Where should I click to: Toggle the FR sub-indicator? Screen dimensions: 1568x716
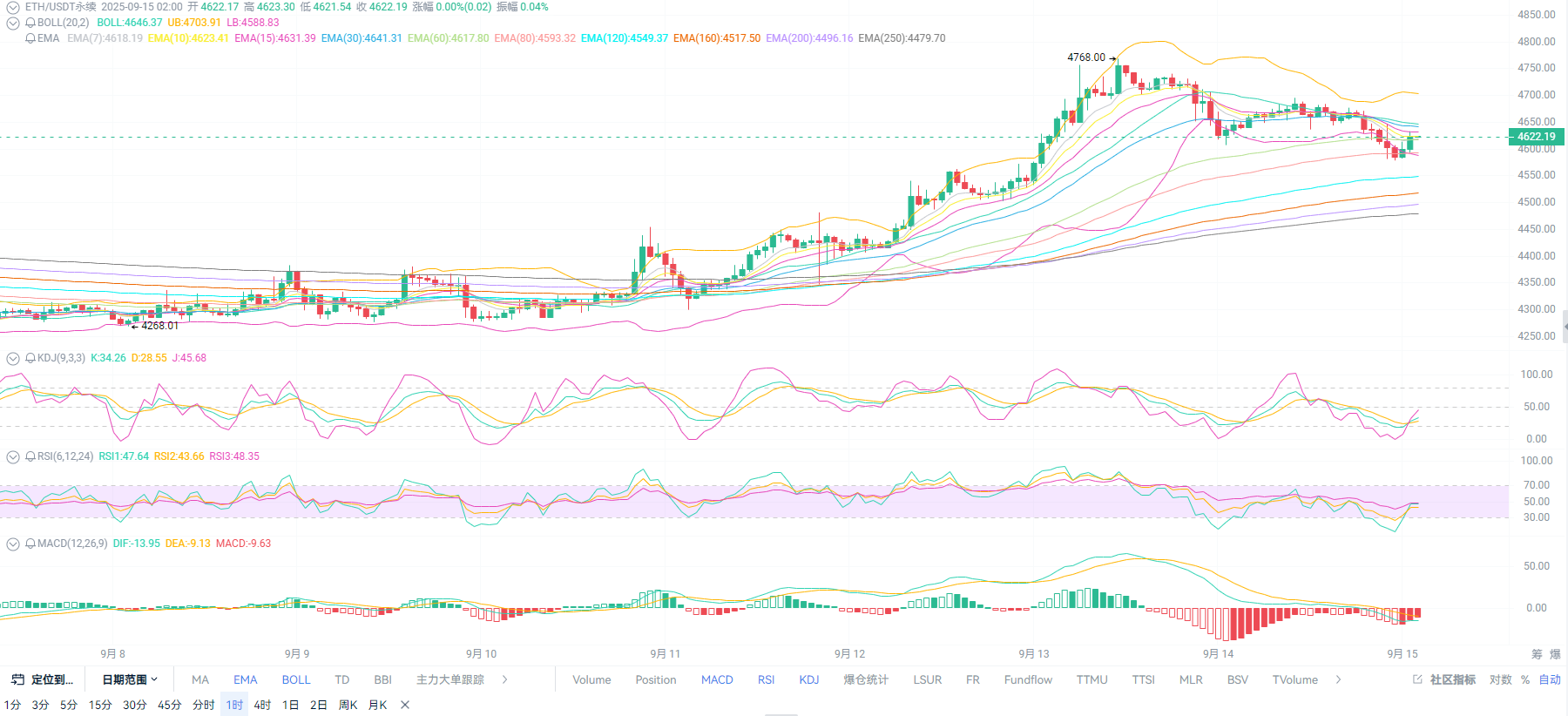click(x=973, y=679)
